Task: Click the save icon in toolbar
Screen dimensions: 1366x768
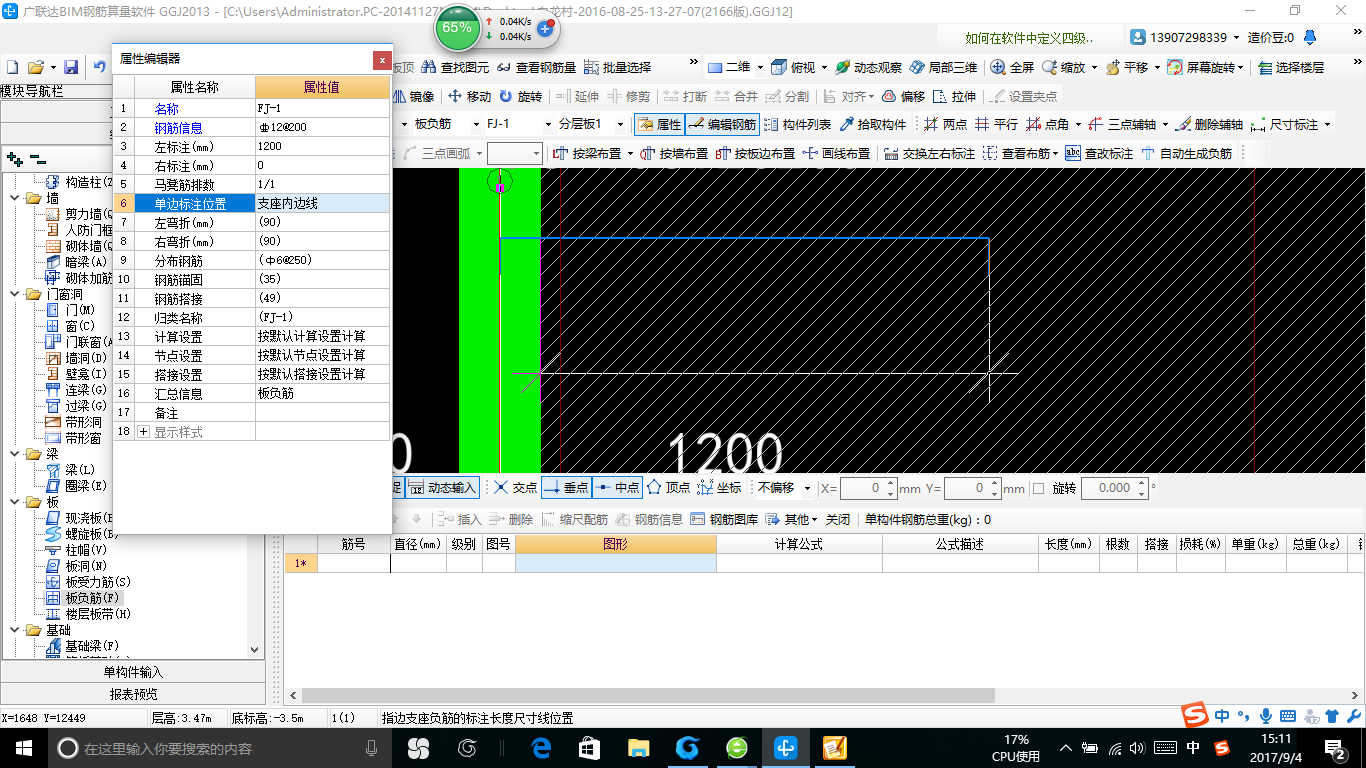Action: pyautogui.click(x=71, y=67)
